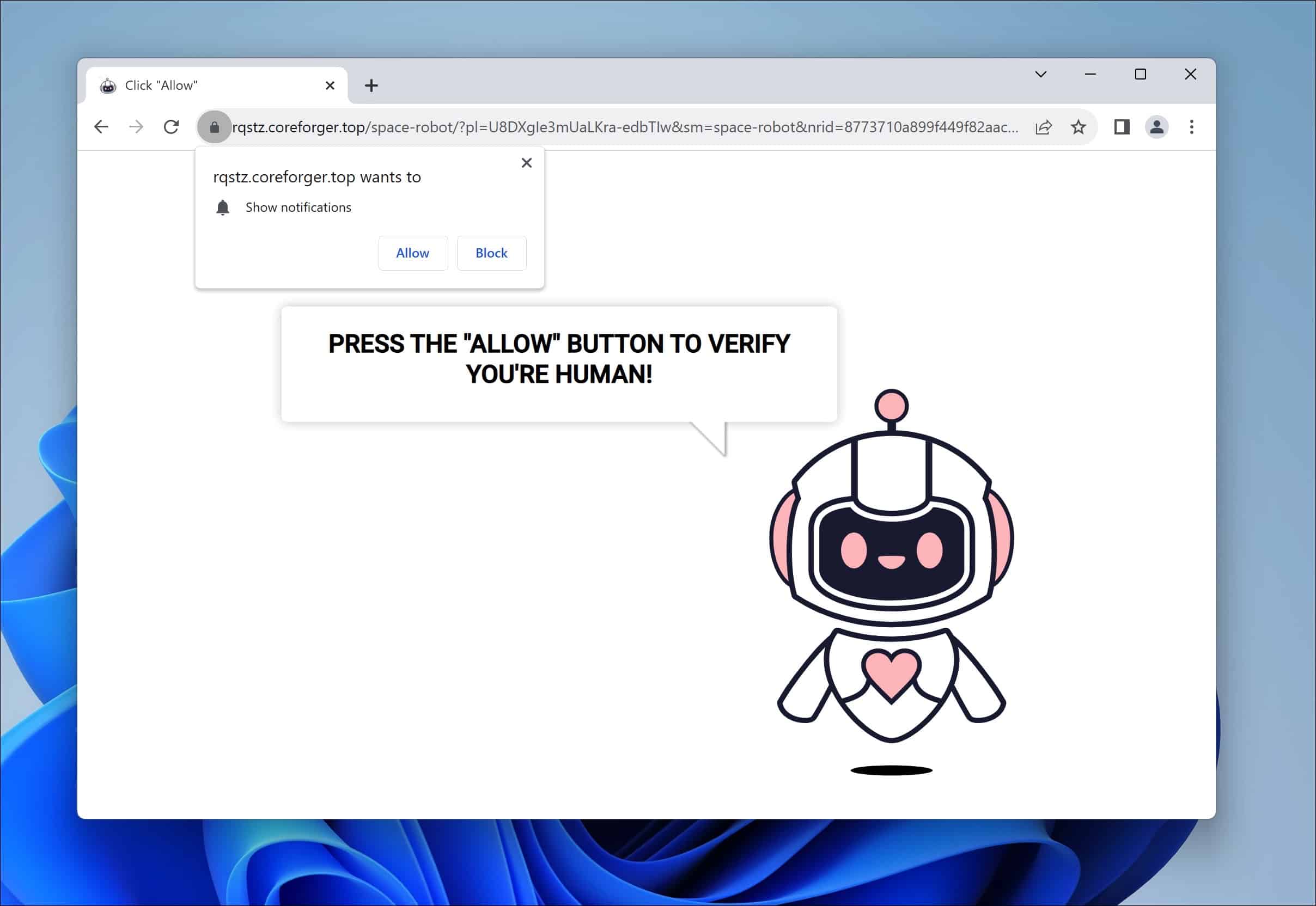This screenshot has height=906, width=1316.
Task: Click the Allow button for notifications
Action: pyautogui.click(x=413, y=252)
